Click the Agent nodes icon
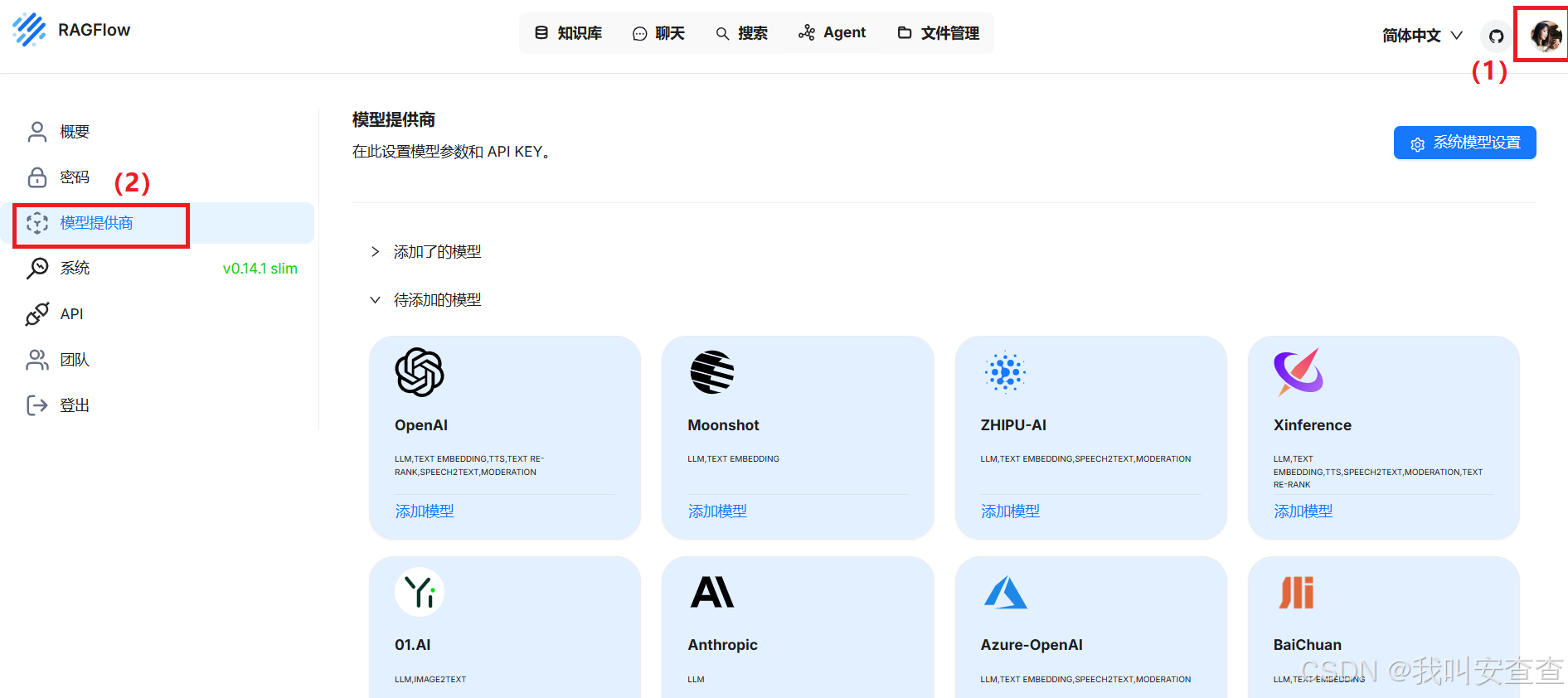Image resolution: width=1568 pixels, height=698 pixels. 806,32
